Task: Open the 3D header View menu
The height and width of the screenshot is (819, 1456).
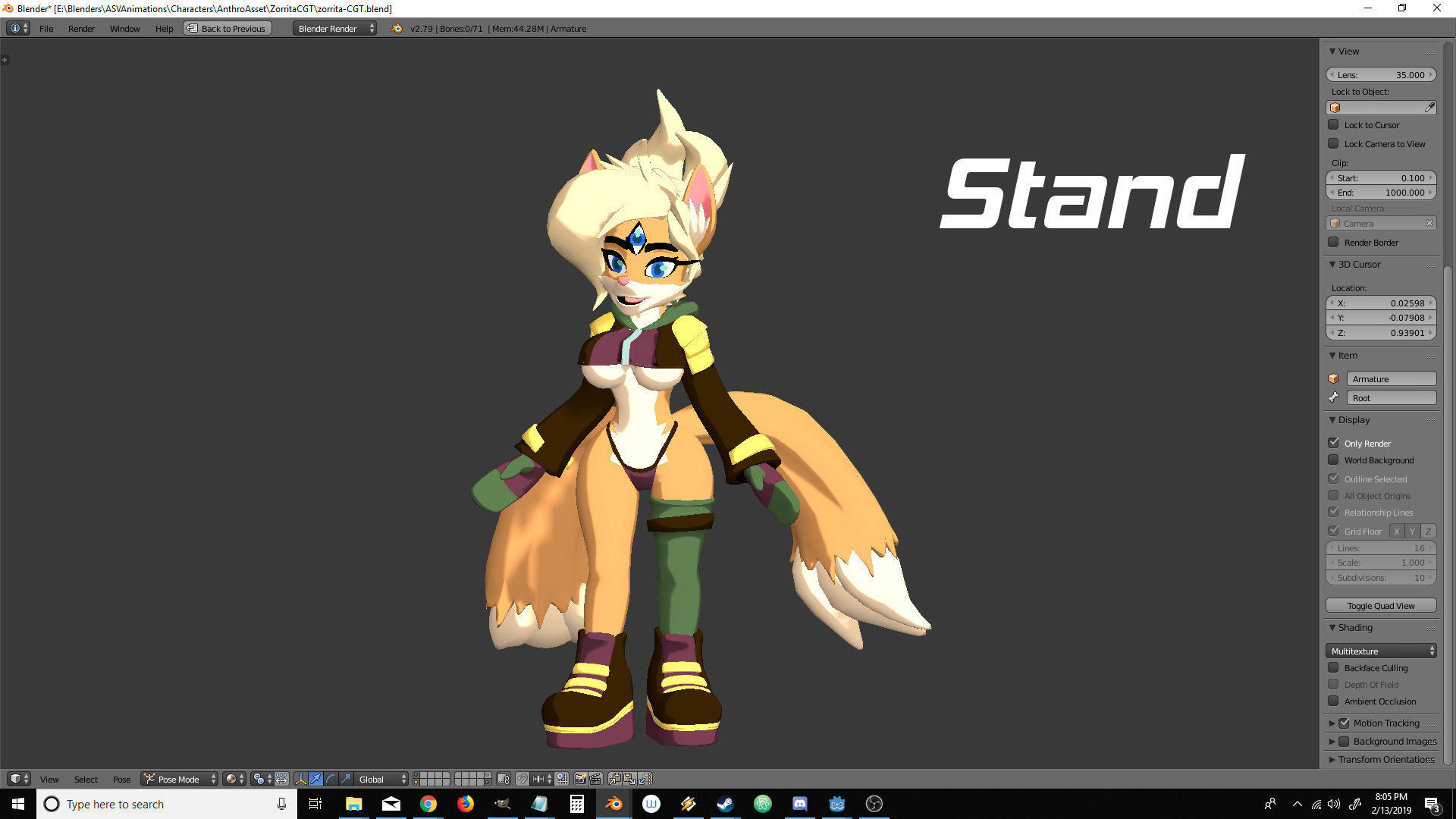Action: click(49, 779)
